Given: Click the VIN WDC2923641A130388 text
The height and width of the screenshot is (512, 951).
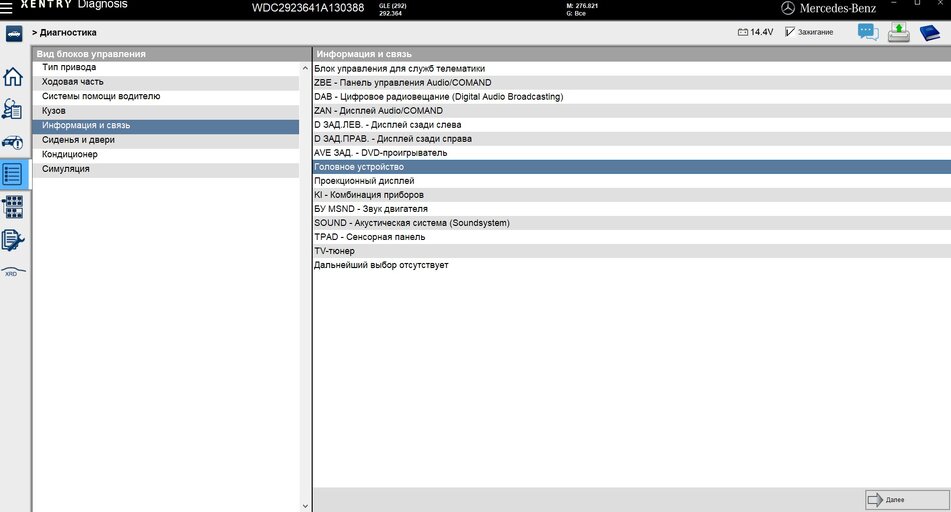Looking at the screenshot, I should point(308,8).
